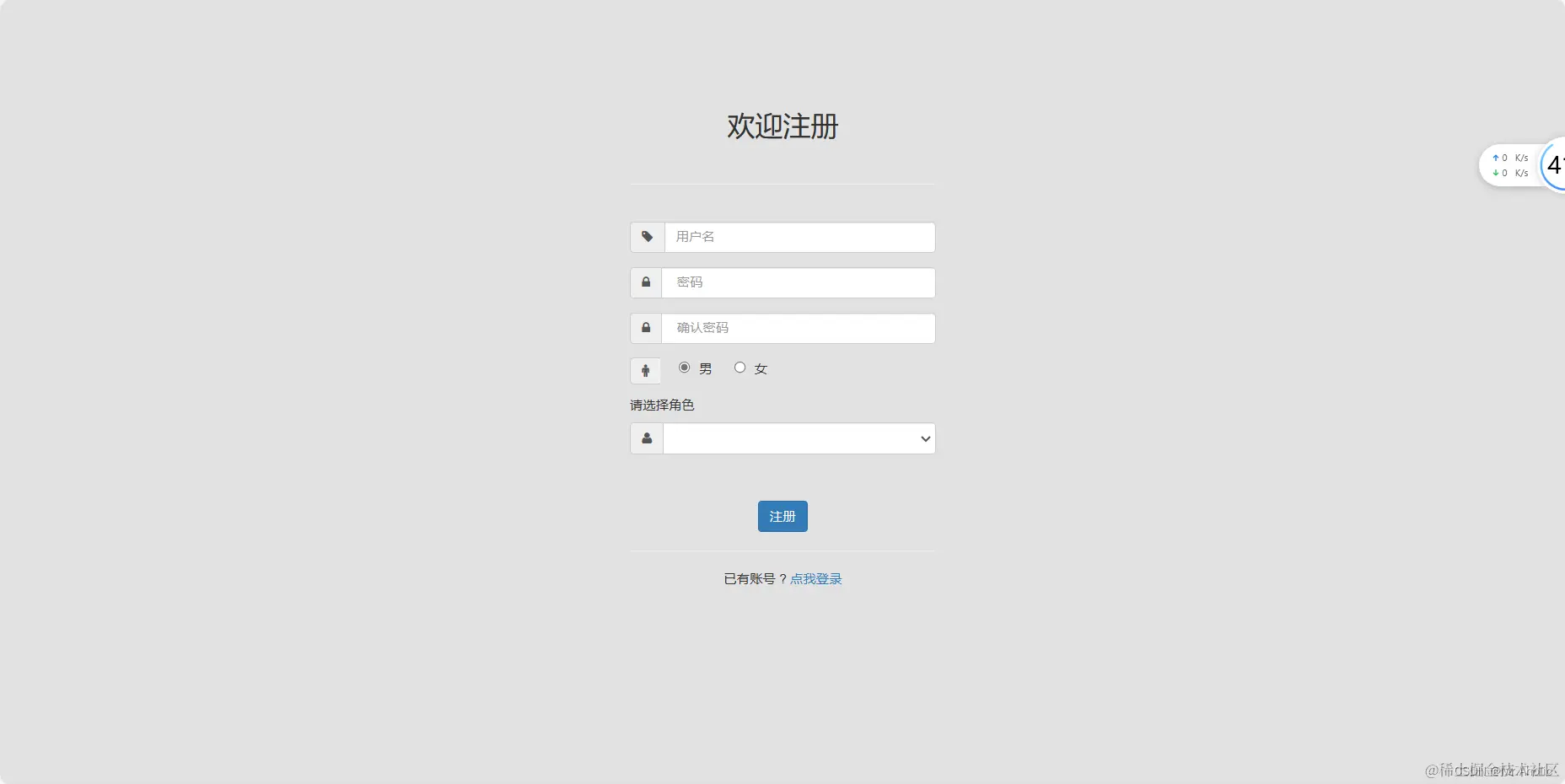Click the tag icon beside the 用户名 field

(648, 237)
